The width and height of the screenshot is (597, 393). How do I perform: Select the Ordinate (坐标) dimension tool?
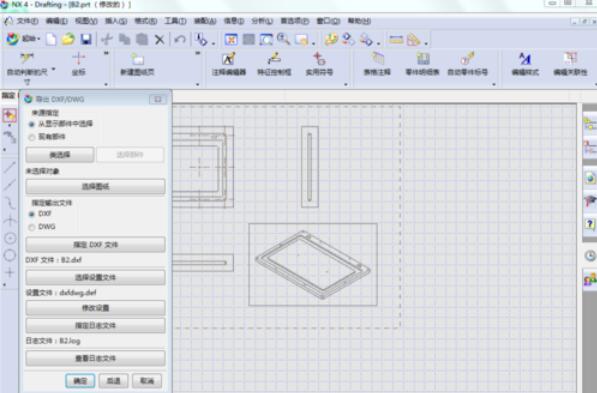pyautogui.click(x=79, y=64)
